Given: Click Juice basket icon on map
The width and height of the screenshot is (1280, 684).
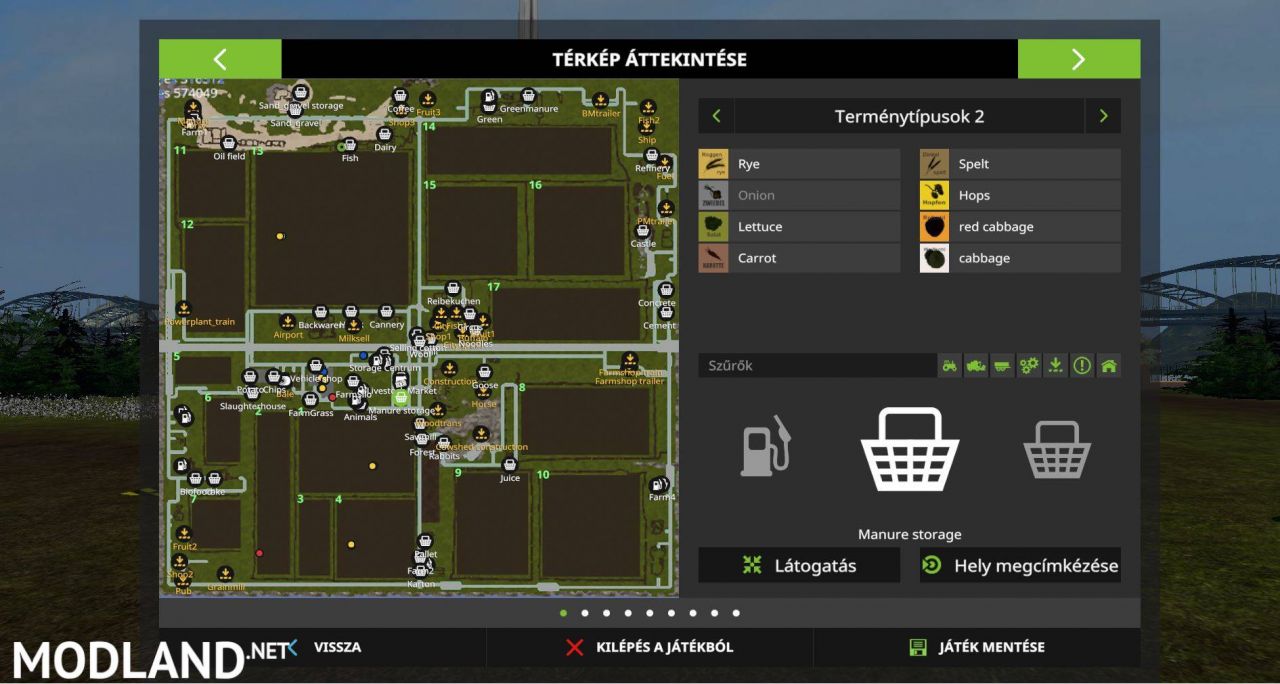Looking at the screenshot, I should tap(510, 465).
